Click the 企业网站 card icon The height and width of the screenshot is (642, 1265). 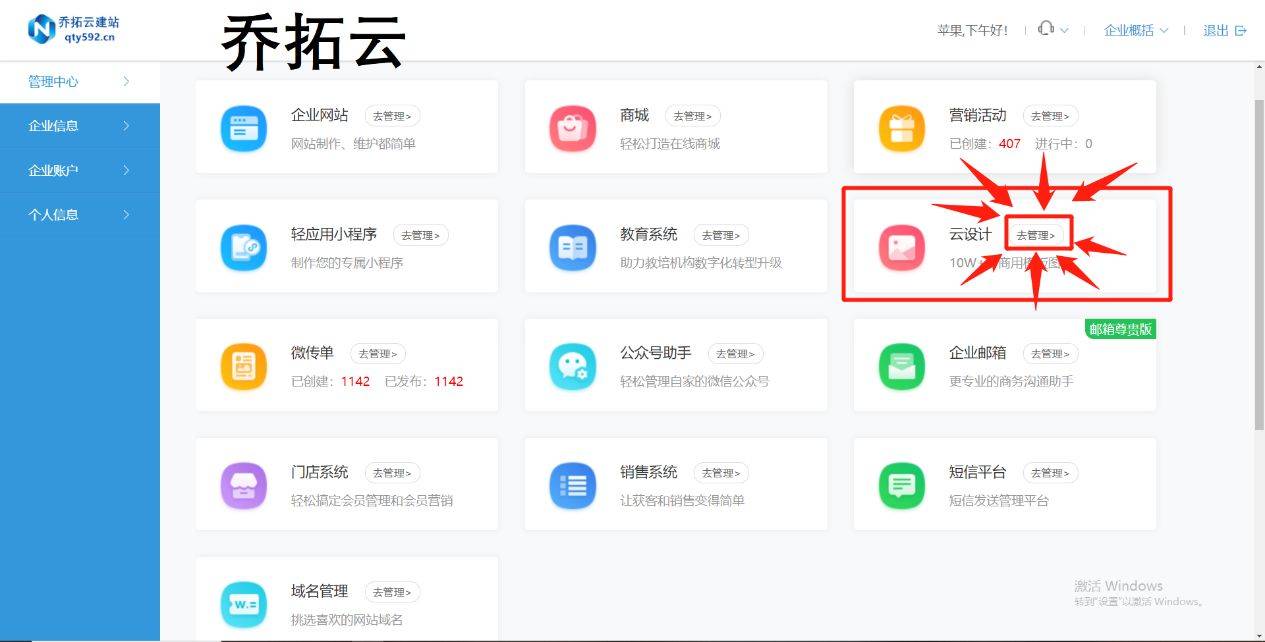(243, 129)
